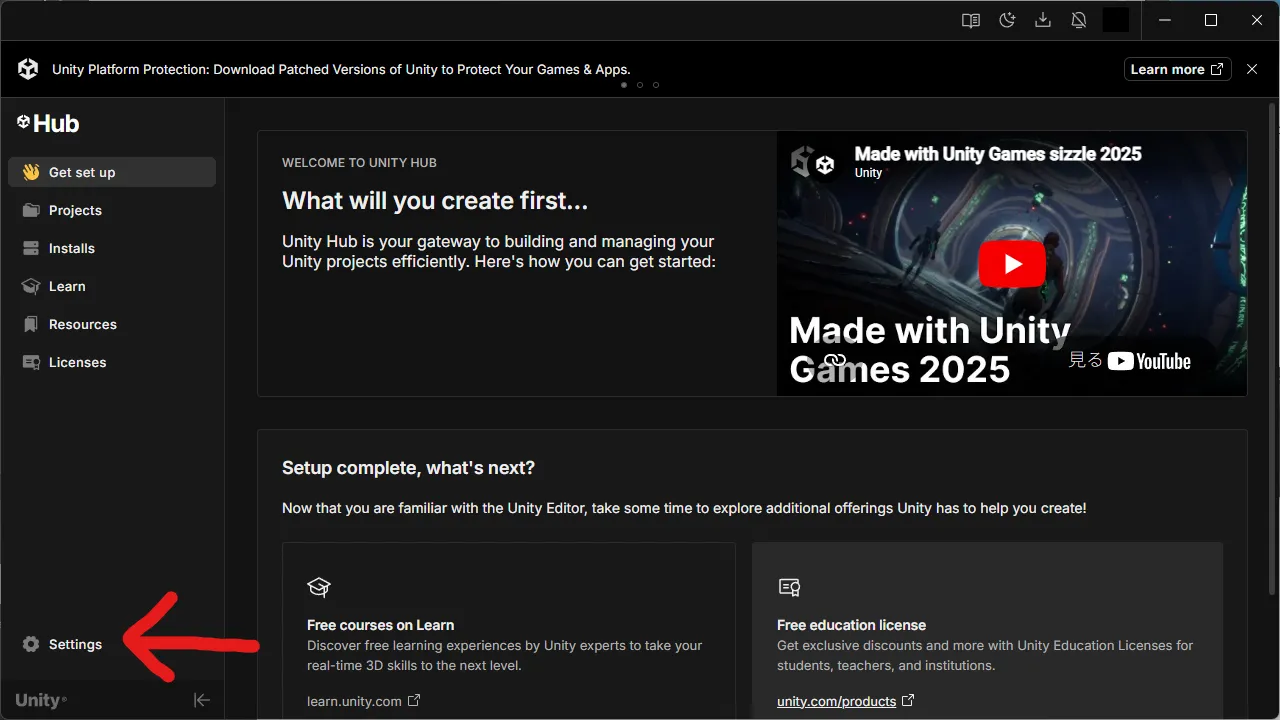Toggle dark mode with the moon icon
This screenshot has height=720, width=1280.
point(1007,20)
